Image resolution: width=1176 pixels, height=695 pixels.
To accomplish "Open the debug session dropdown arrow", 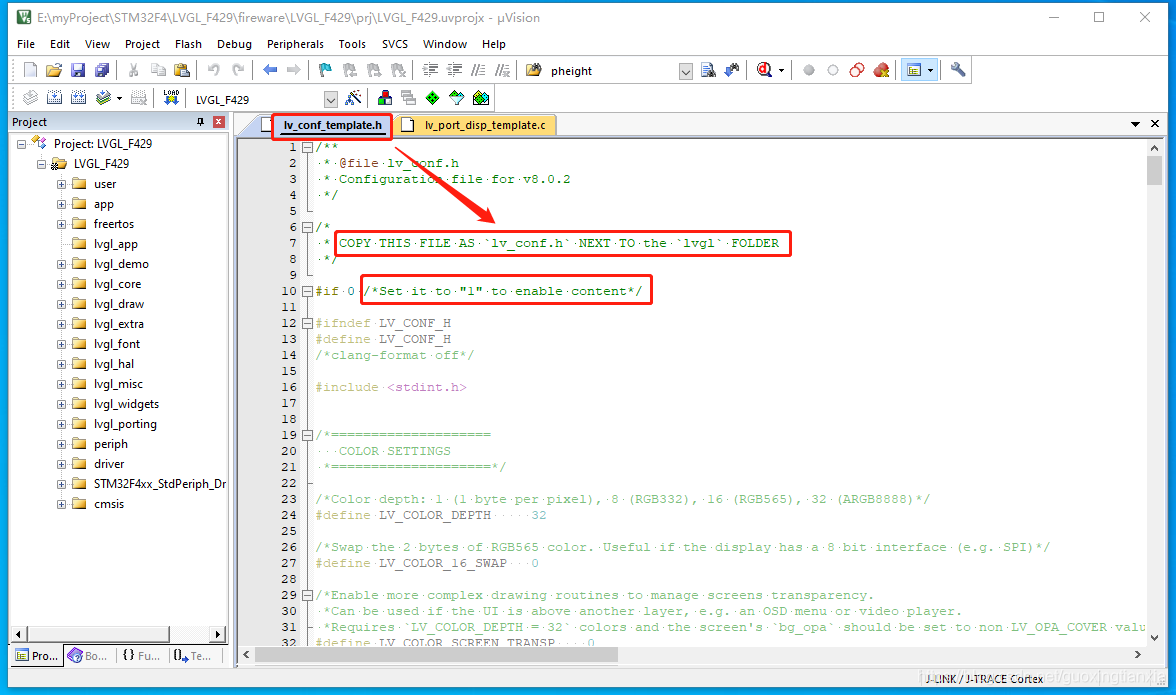I will point(782,70).
